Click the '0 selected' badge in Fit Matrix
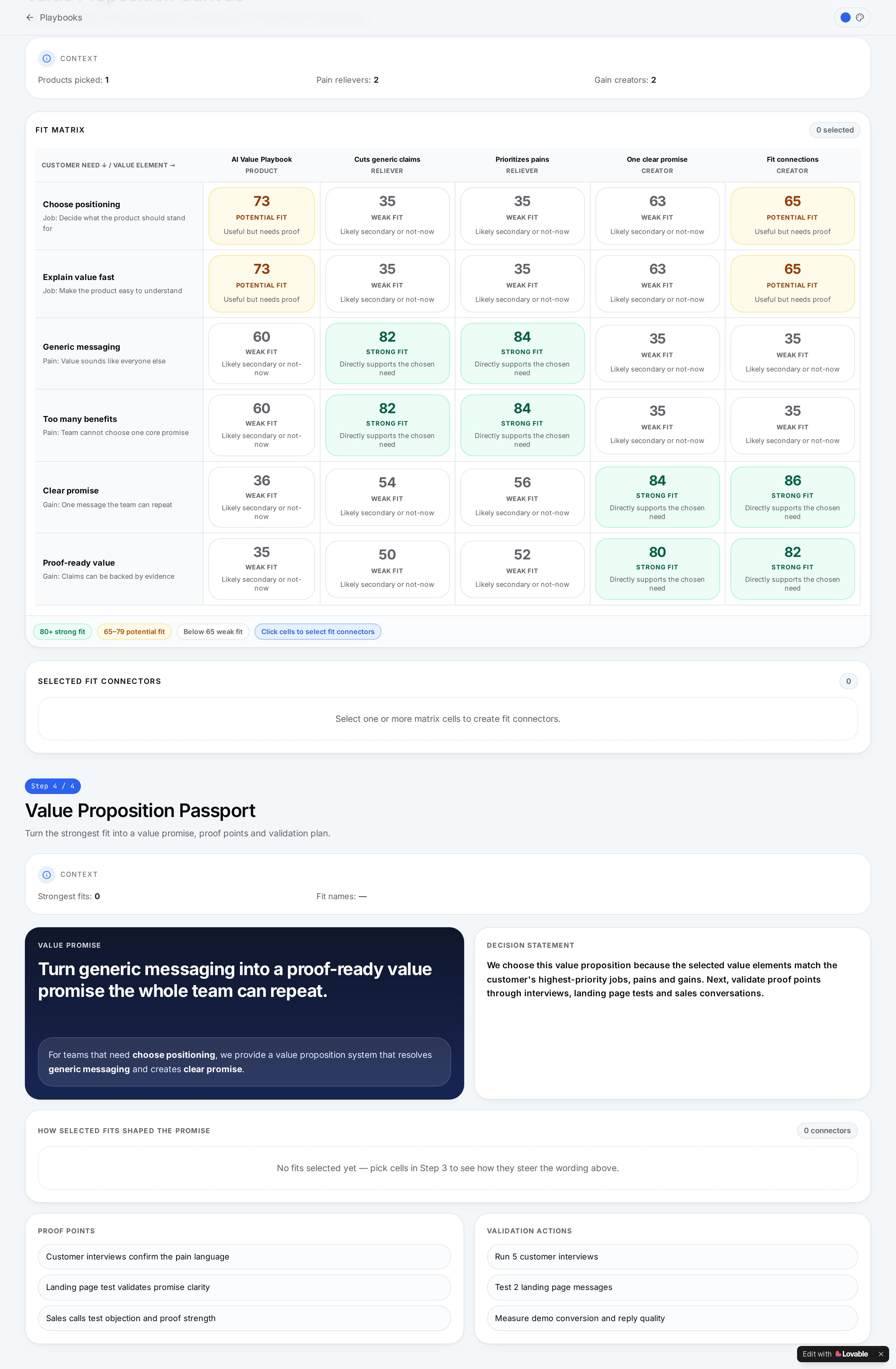Viewport: 896px width, 1369px height. coord(834,130)
